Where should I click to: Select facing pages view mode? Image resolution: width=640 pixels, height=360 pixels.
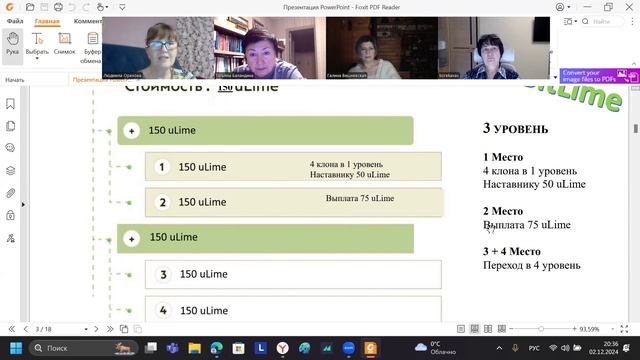[x=488, y=329]
